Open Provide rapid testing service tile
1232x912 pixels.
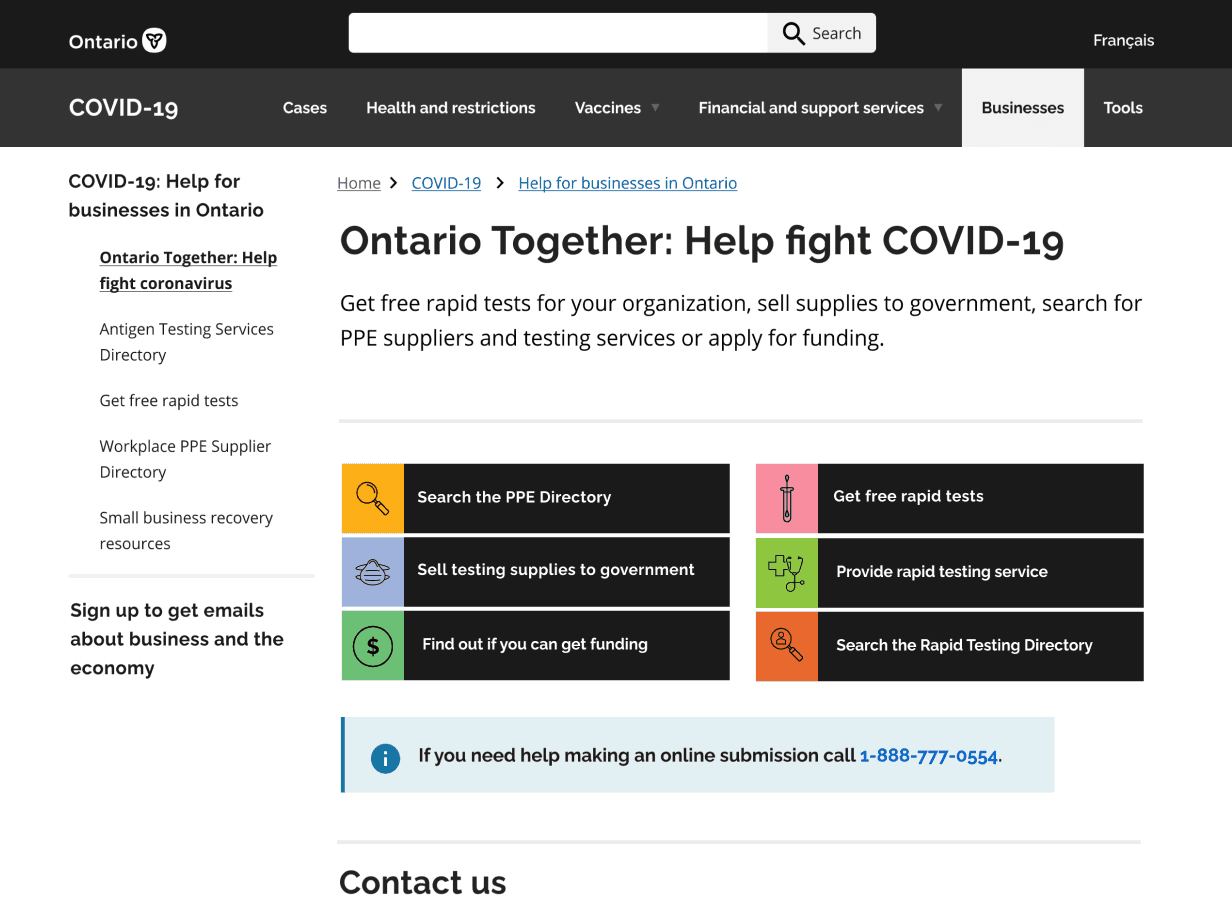pyautogui.click(x=950, y=572)
